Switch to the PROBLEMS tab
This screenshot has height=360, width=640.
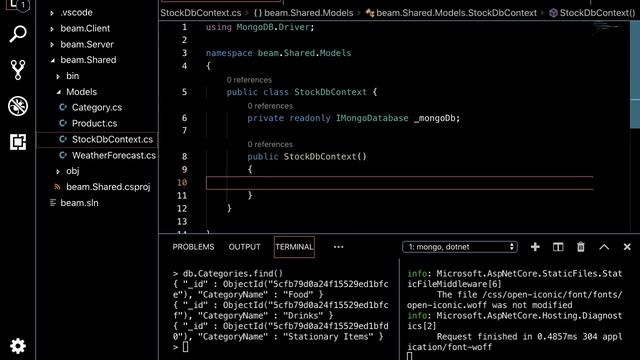pos(193,247)
